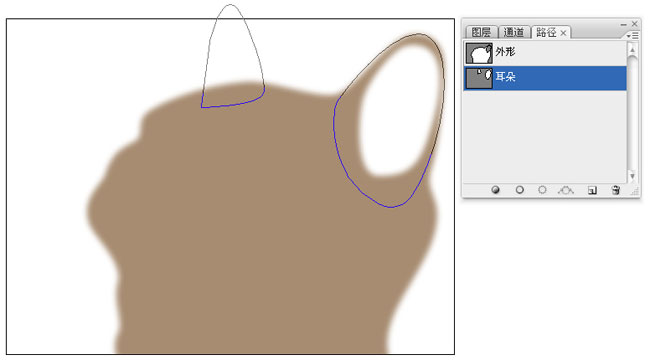Close the paths panel window

[x=635, y=24]
